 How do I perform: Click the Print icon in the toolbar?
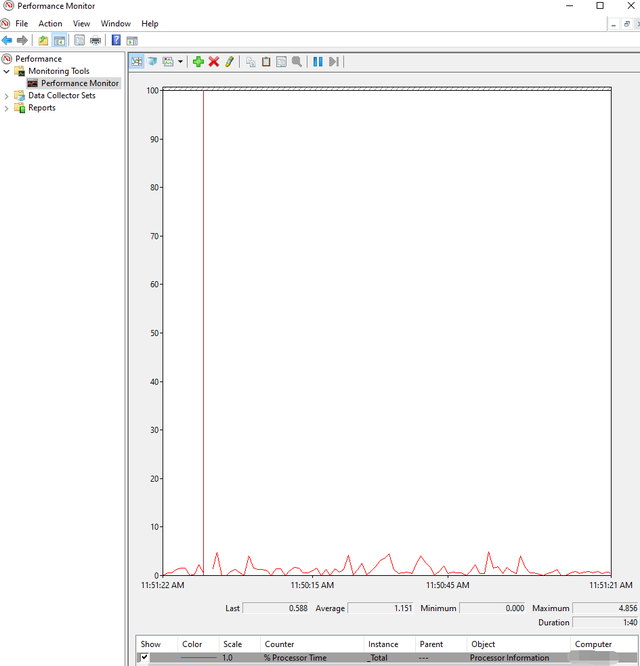[96, 40]
